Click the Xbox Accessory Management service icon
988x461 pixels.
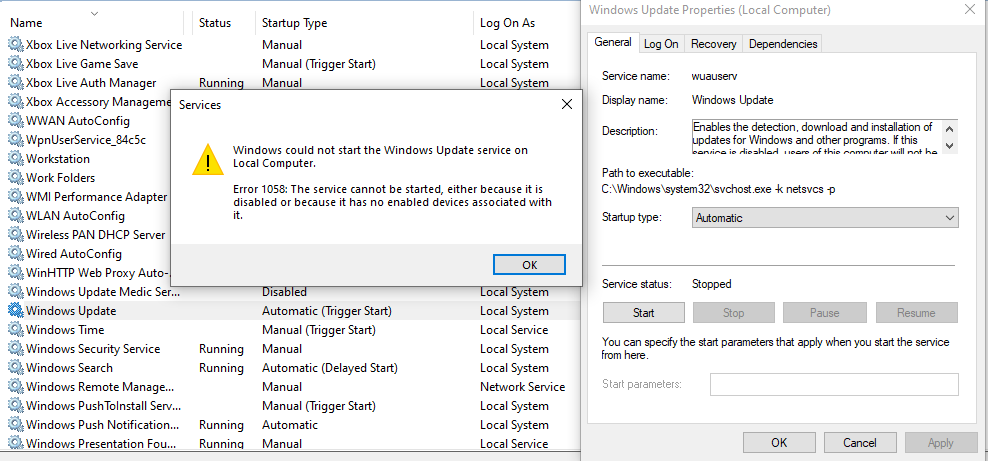[14, 101]
